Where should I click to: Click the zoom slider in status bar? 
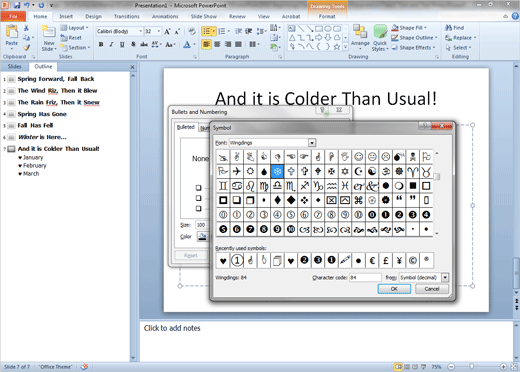[x=471, y=366]
